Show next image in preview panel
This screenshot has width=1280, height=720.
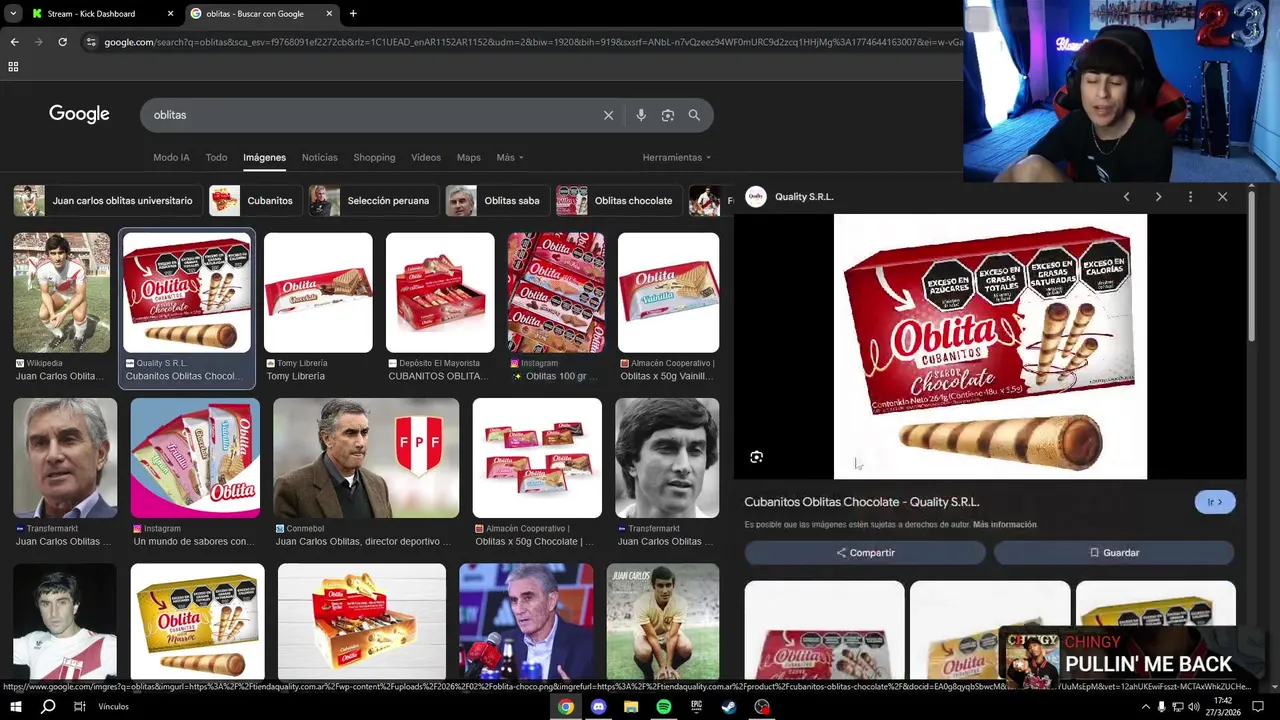click(1158, 197)
